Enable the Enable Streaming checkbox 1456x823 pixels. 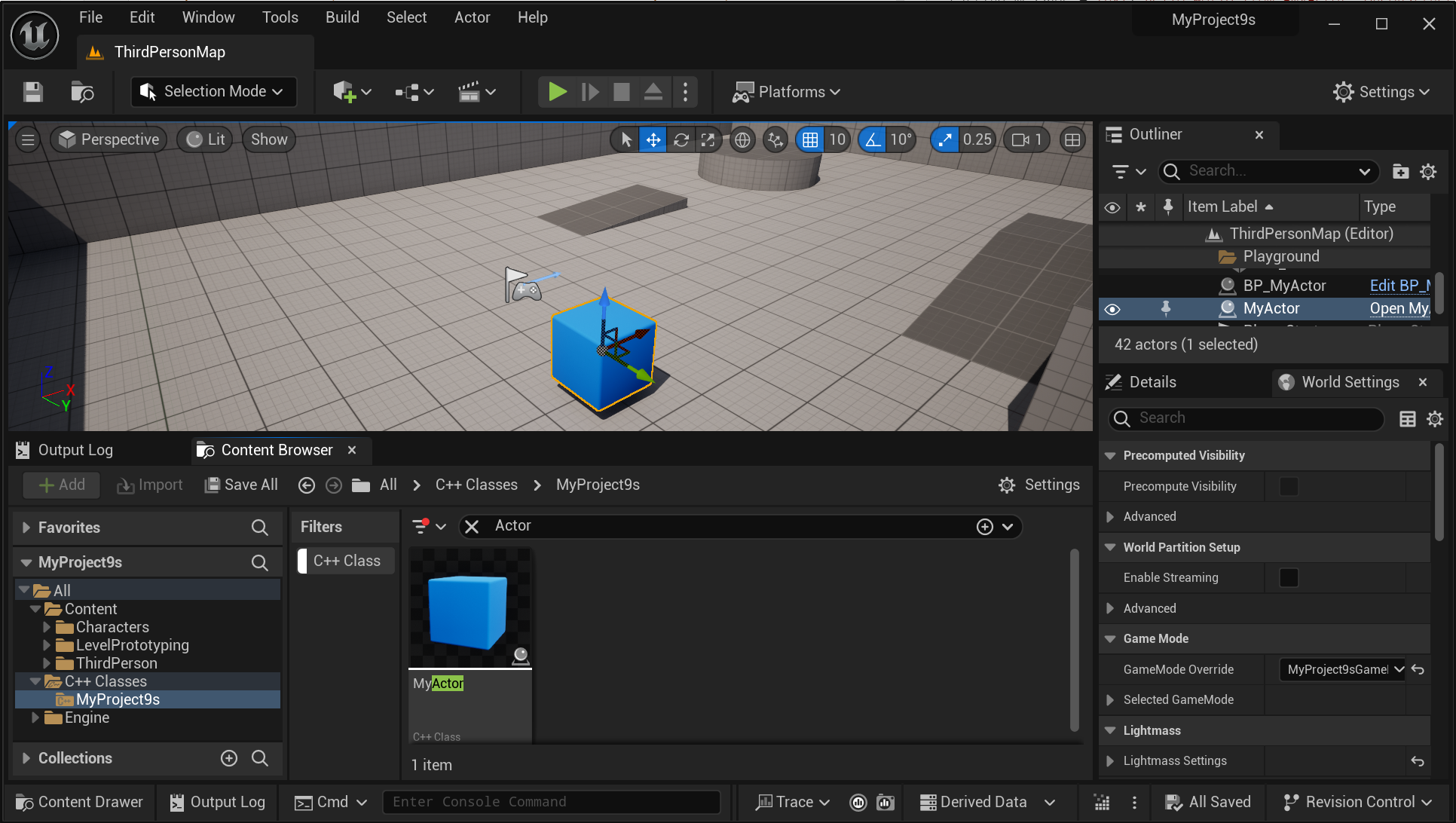[x=1289, y=578]
